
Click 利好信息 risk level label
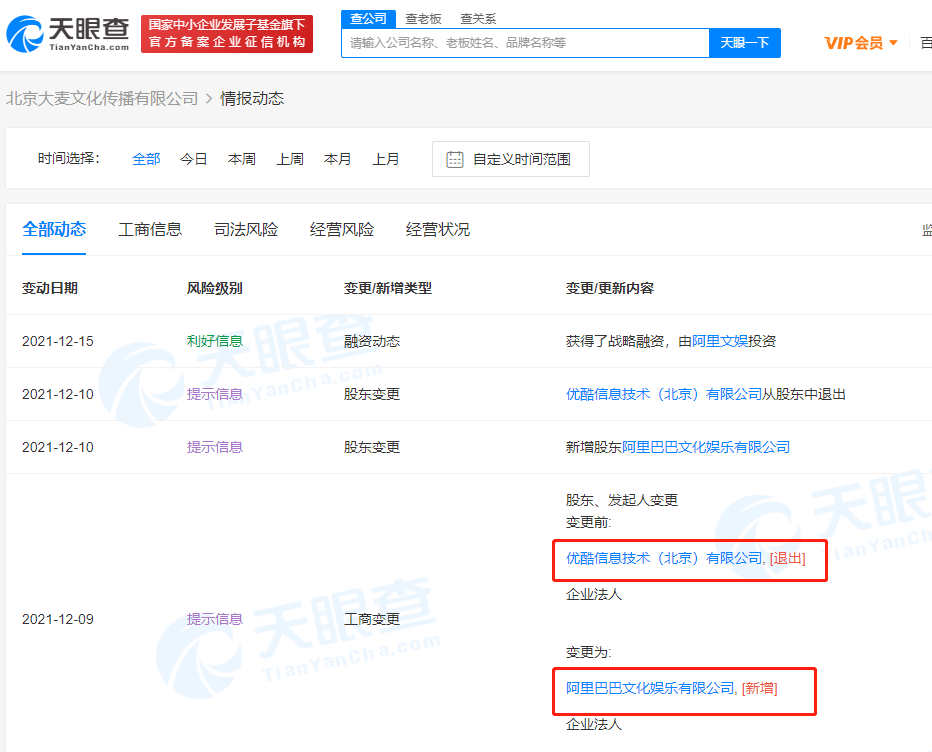pos(215,341)
